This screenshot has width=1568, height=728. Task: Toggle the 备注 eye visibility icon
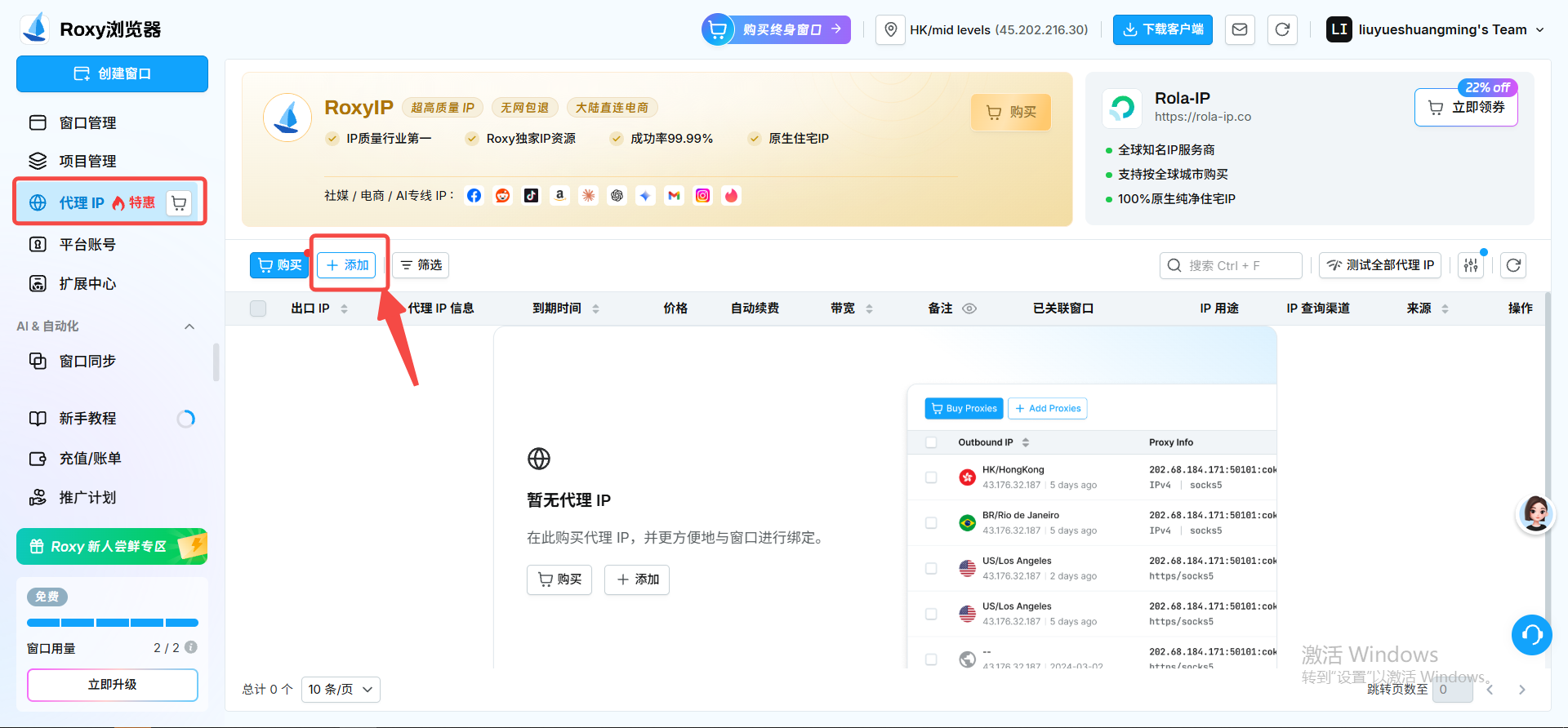[x=969, y=309]
